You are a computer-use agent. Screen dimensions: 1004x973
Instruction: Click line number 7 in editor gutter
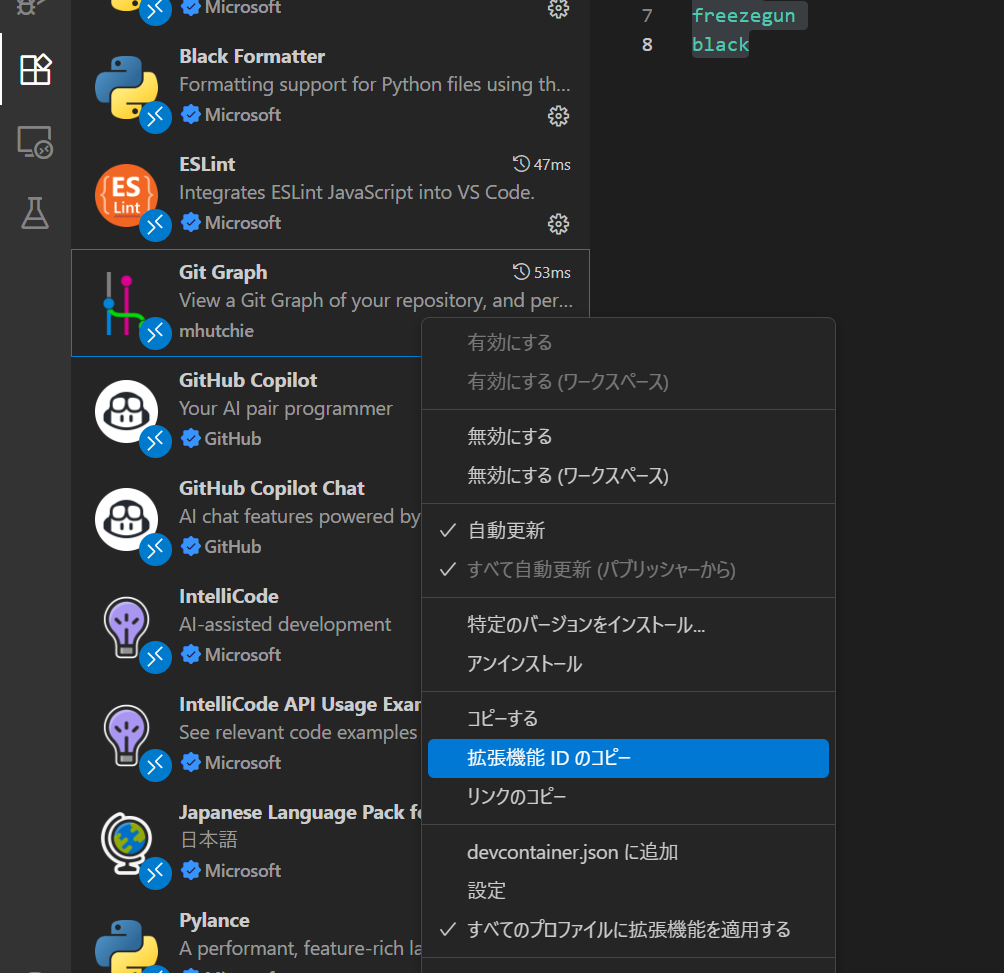[647, 15]
